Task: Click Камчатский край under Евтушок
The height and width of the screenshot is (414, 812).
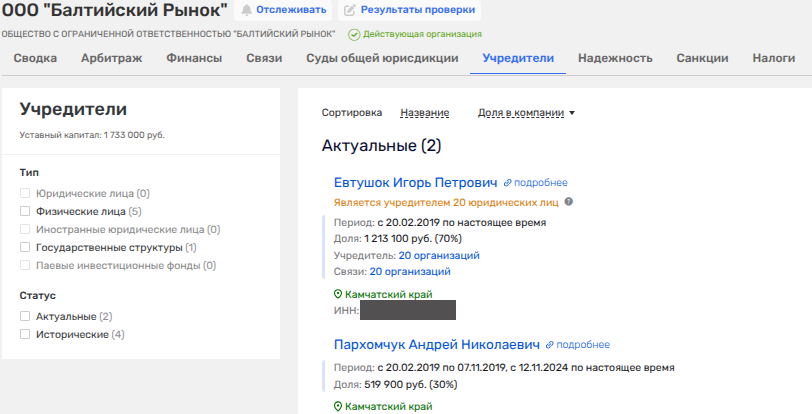Action: click(x=388, y=294)
